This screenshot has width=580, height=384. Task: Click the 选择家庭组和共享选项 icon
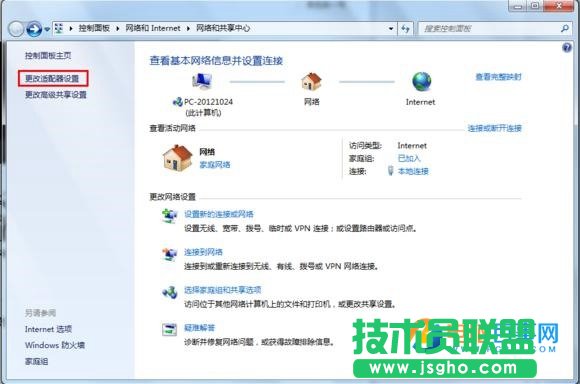click(x=170, y=292)
